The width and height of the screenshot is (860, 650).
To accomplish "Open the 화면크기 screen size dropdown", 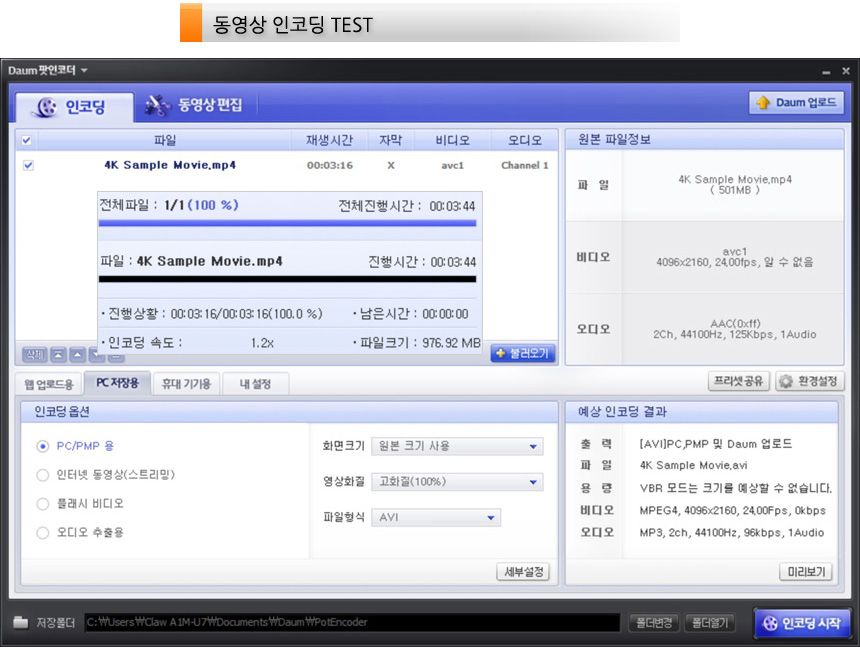I will click(x=457, y=446).
